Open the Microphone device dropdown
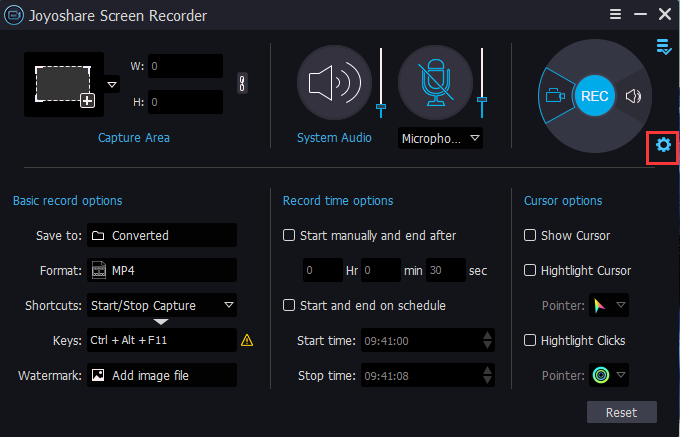Screen dimensions: 680x437 pos(440,139)
